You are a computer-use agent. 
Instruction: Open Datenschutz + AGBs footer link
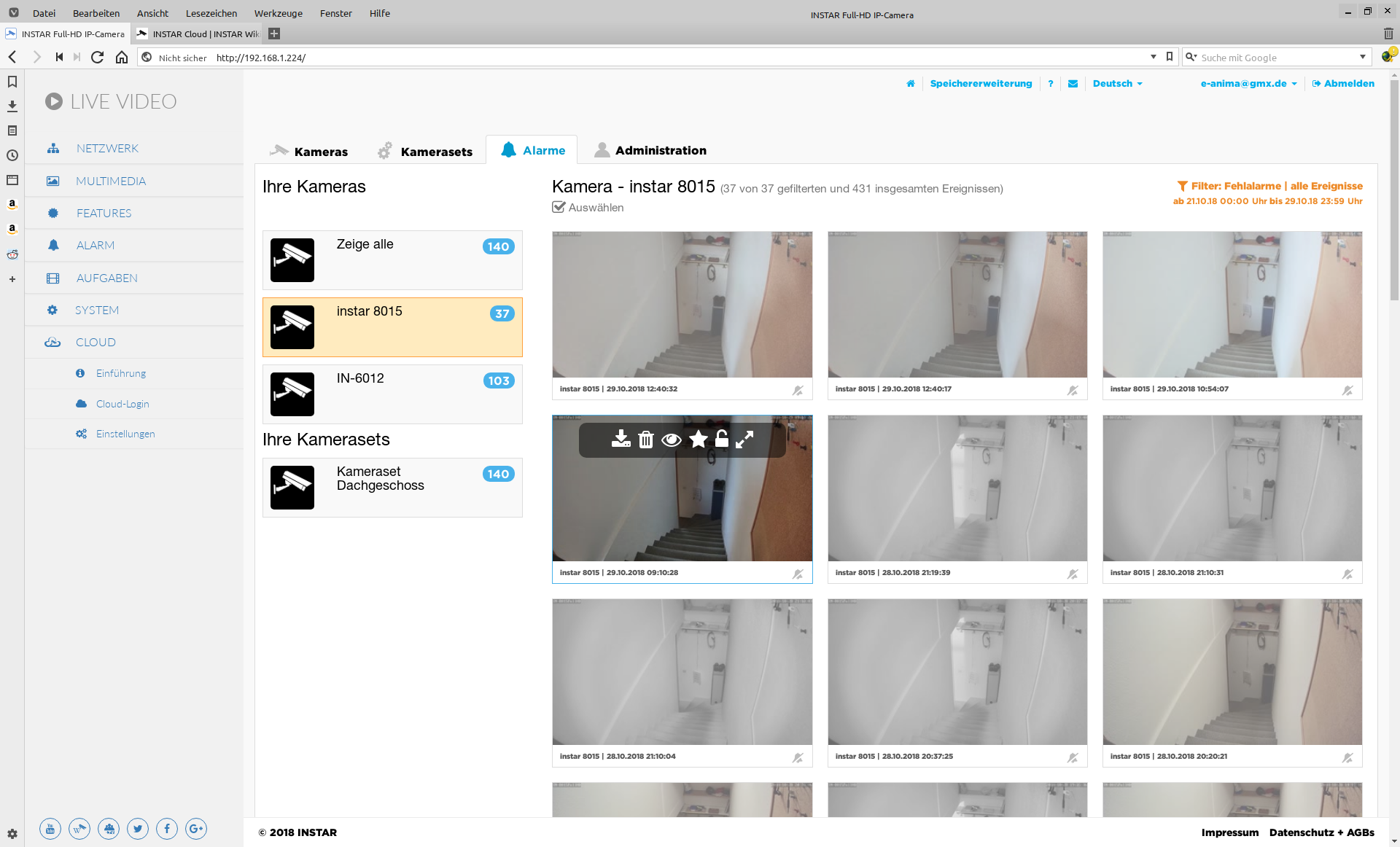click(x=1322, y=832)
